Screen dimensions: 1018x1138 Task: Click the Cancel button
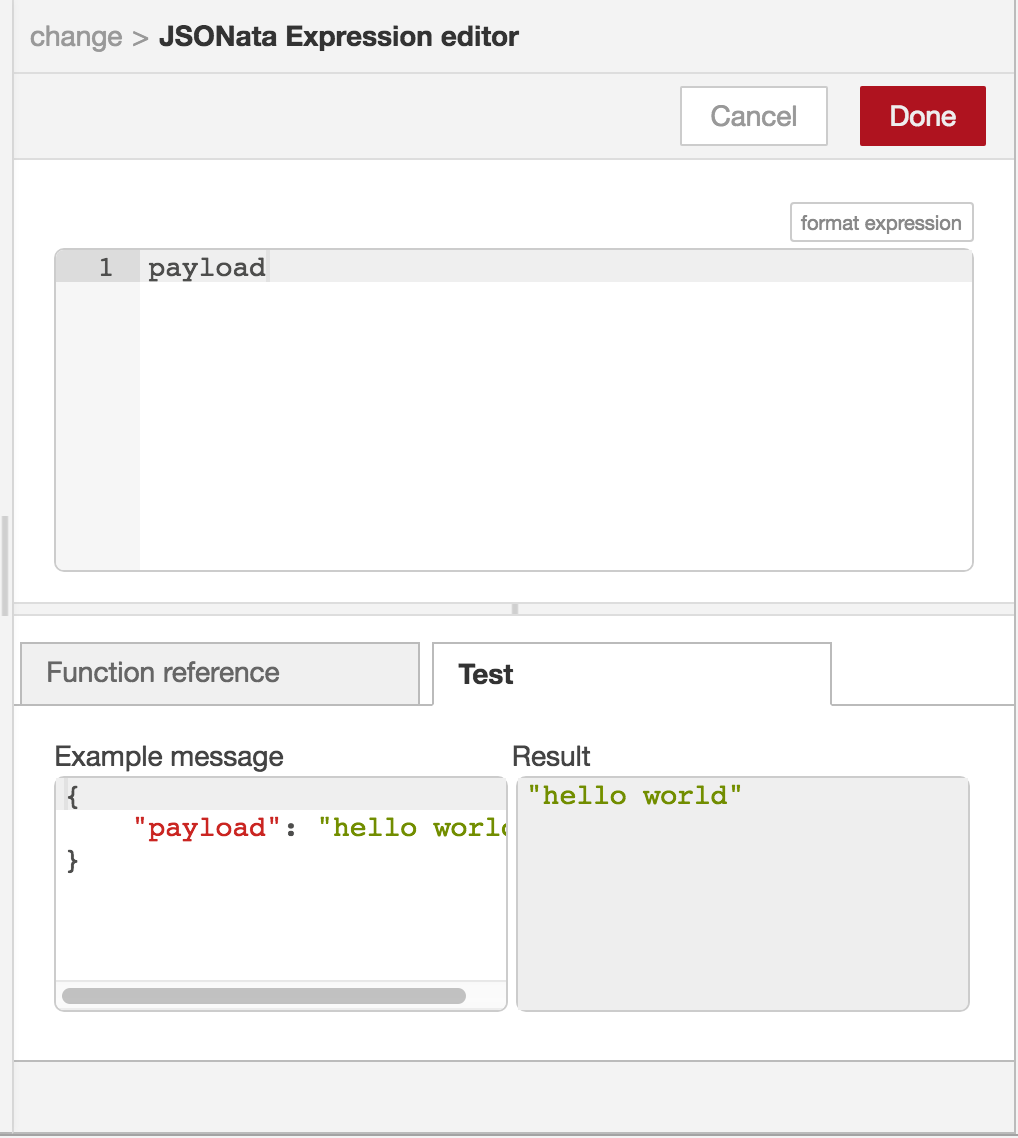tap(753, 116)
